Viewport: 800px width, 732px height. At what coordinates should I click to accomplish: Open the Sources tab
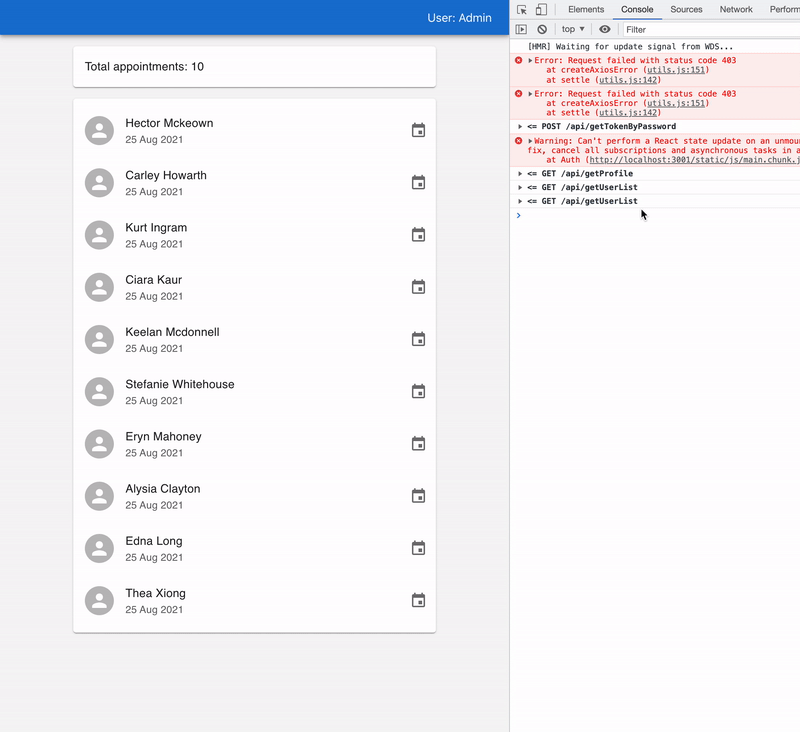(686, 10)
